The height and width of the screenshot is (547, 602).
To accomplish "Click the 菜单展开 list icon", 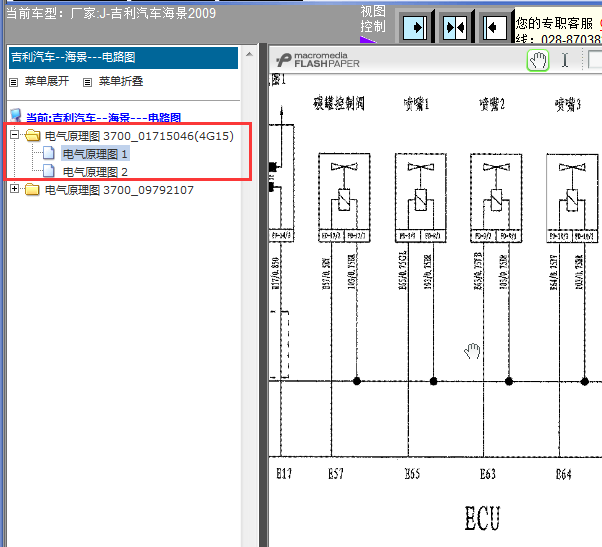I will tap(14, 82).
